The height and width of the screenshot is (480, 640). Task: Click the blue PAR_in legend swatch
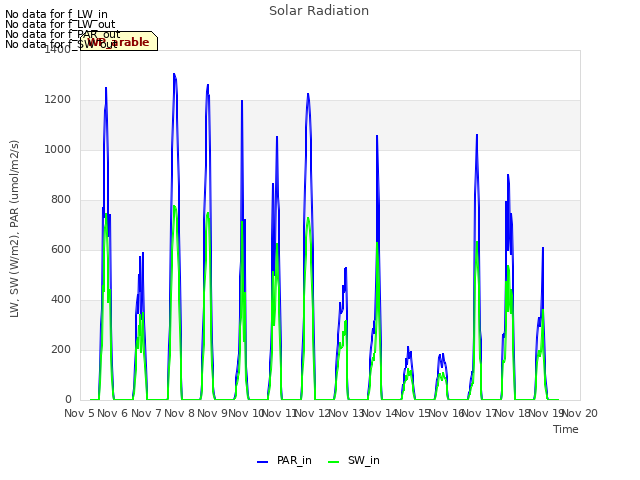262,462
